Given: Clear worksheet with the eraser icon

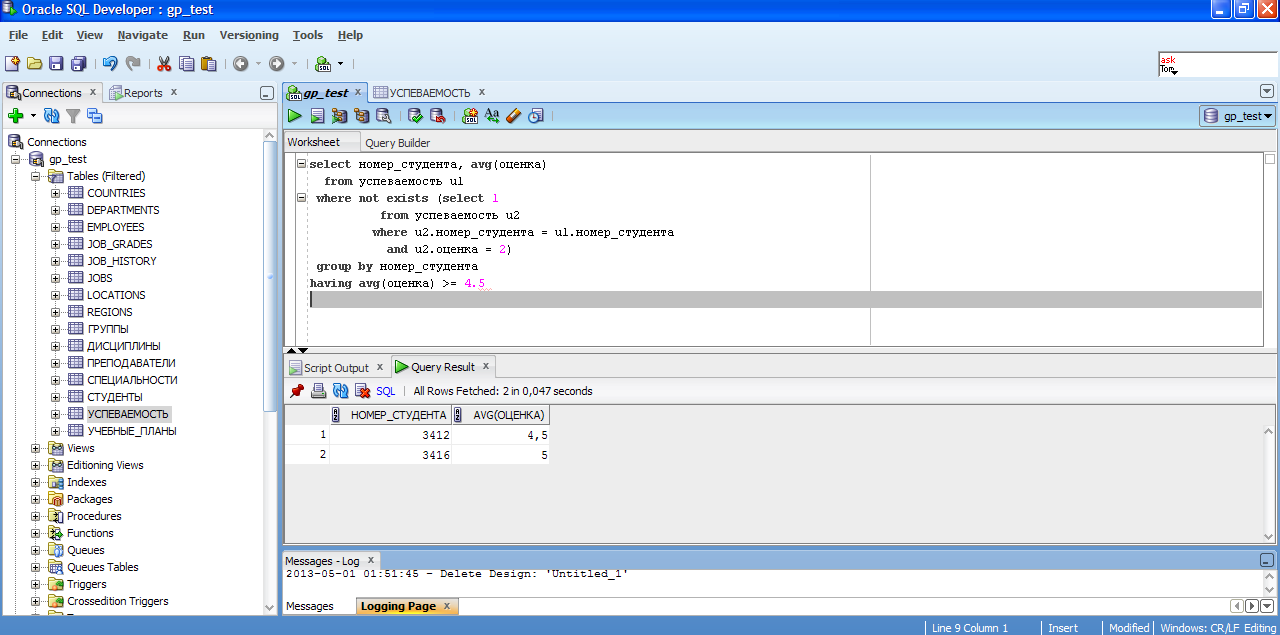Looking at the screenshot, I should [514, 116].
